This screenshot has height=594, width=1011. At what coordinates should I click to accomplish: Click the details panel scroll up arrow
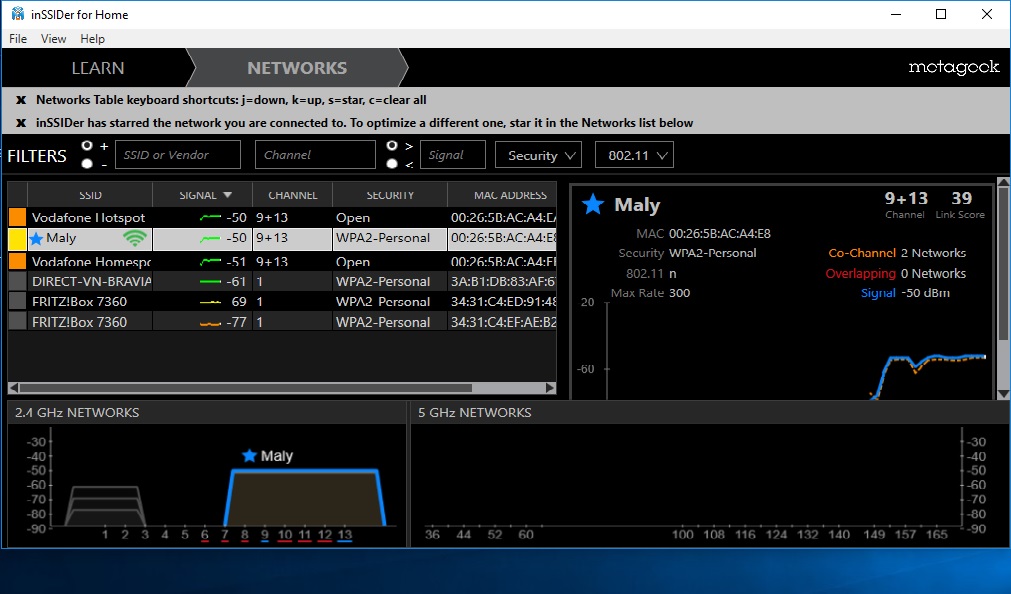tap(1003, 183)
